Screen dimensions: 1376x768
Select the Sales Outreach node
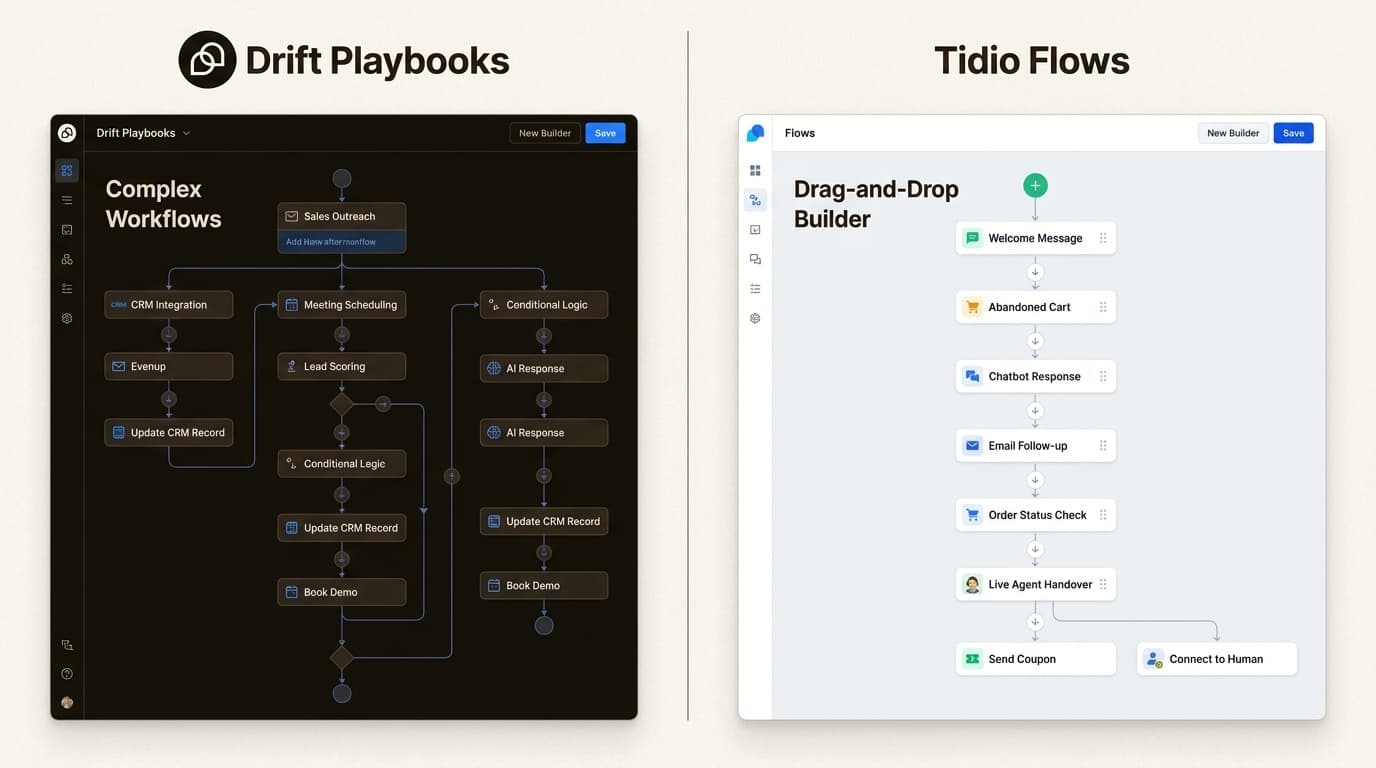(342, 216)
